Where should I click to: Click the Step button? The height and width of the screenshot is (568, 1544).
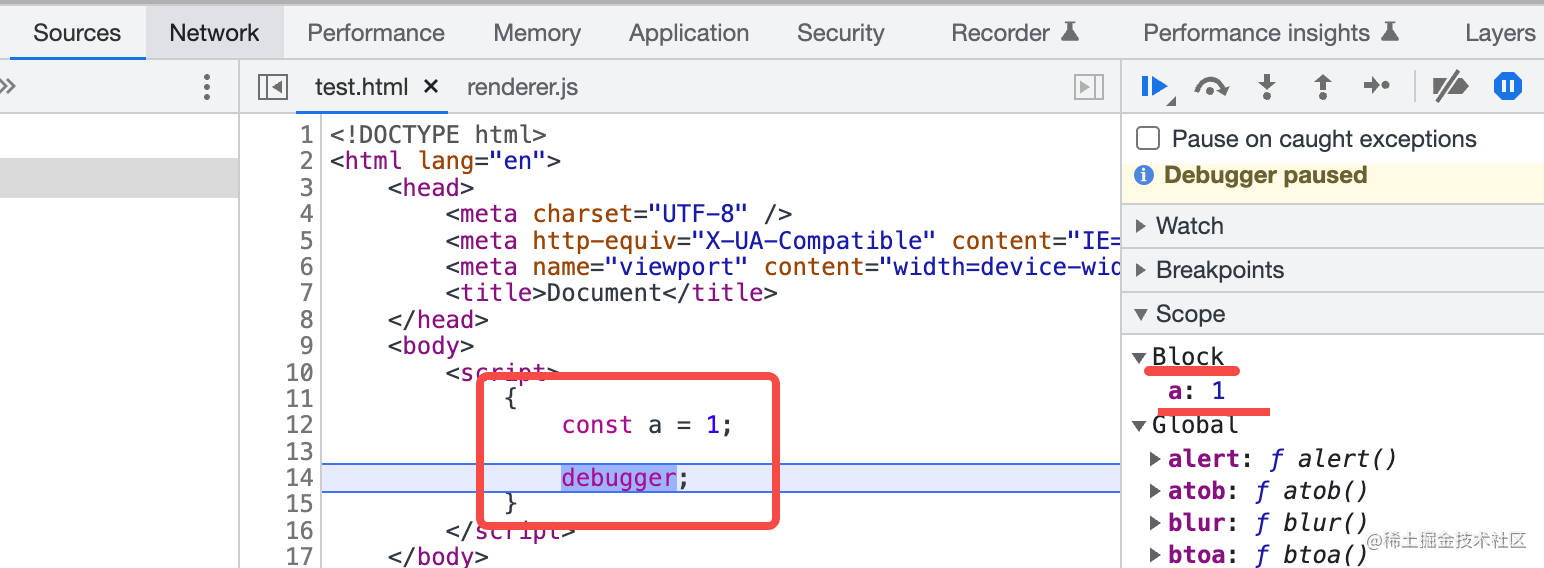click(x=1377, y=87)
